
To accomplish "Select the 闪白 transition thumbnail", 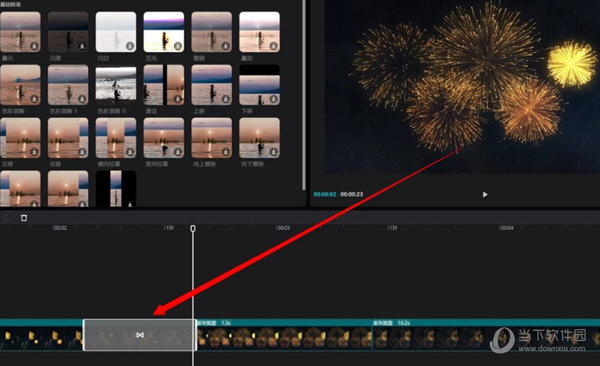I will (x=116, y=32).
